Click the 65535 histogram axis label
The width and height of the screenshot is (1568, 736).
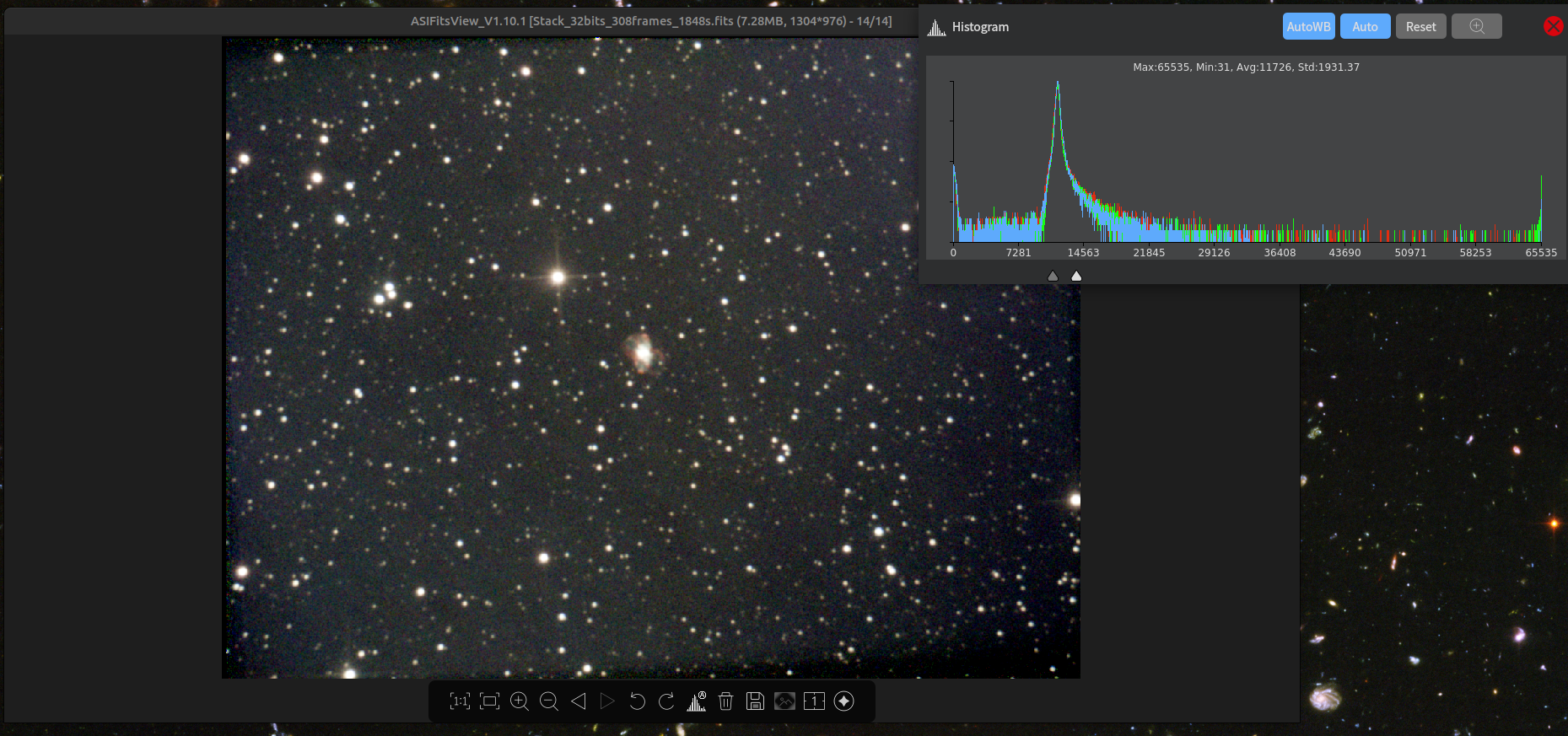coord(1541,253)
